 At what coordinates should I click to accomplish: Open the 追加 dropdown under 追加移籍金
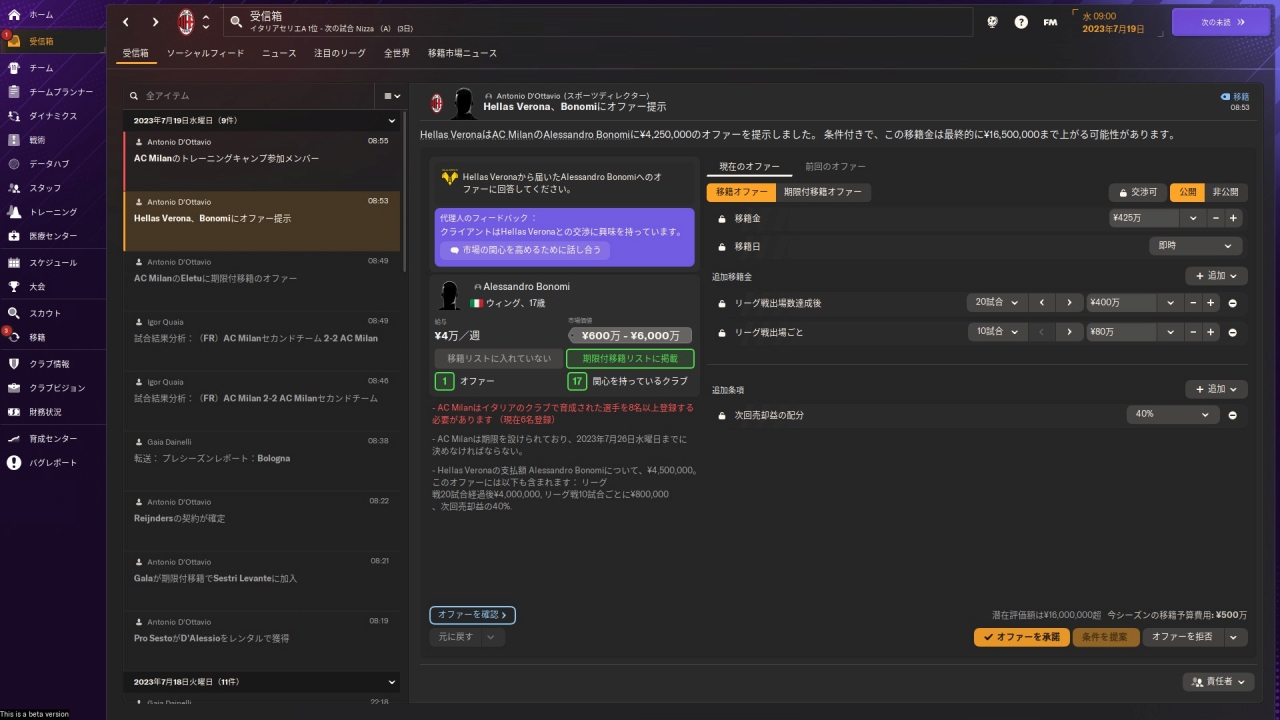[x=1216, y=276]
